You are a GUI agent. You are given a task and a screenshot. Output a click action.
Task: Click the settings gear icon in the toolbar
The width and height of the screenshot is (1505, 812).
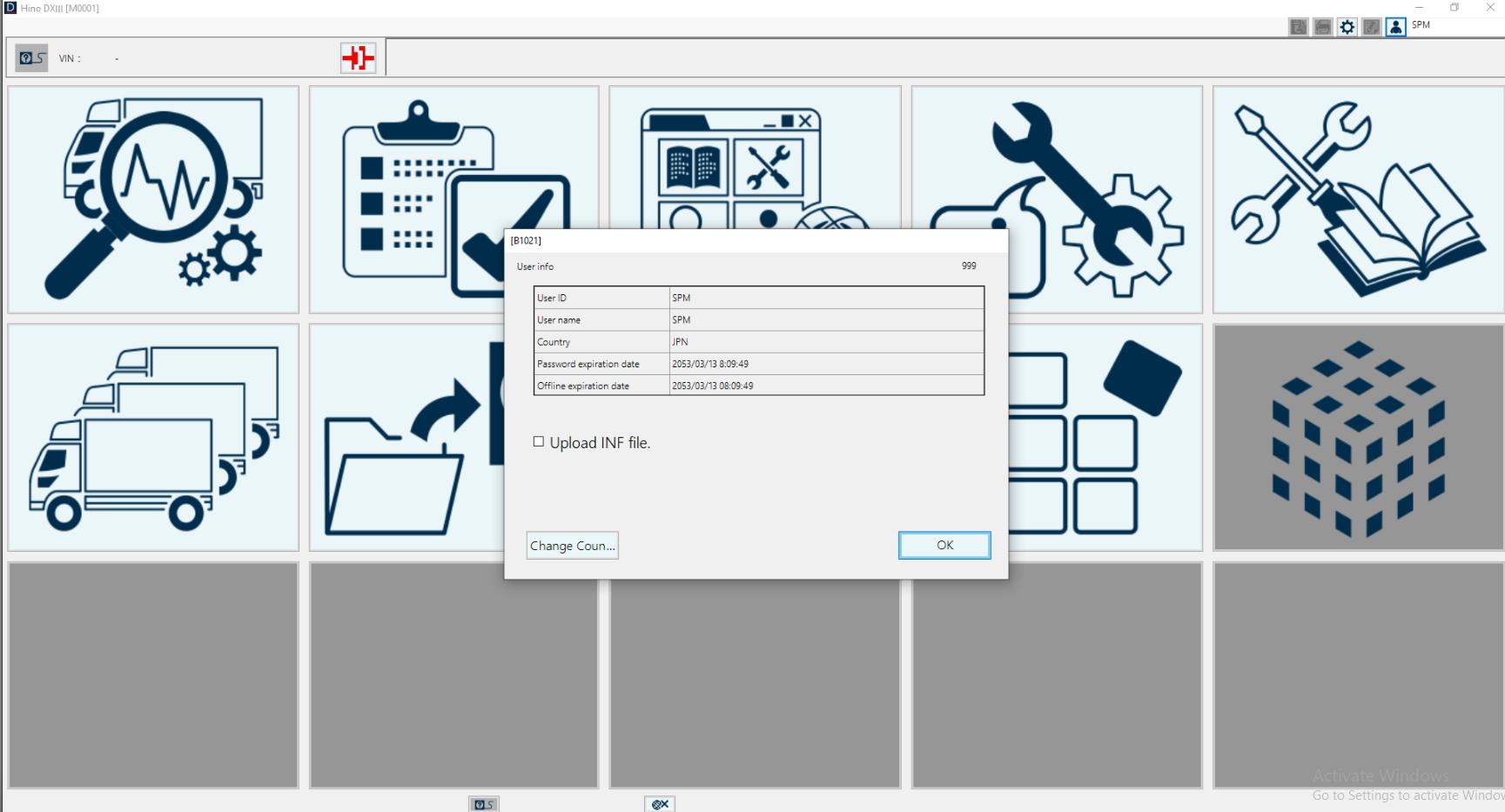point(1347,26)
